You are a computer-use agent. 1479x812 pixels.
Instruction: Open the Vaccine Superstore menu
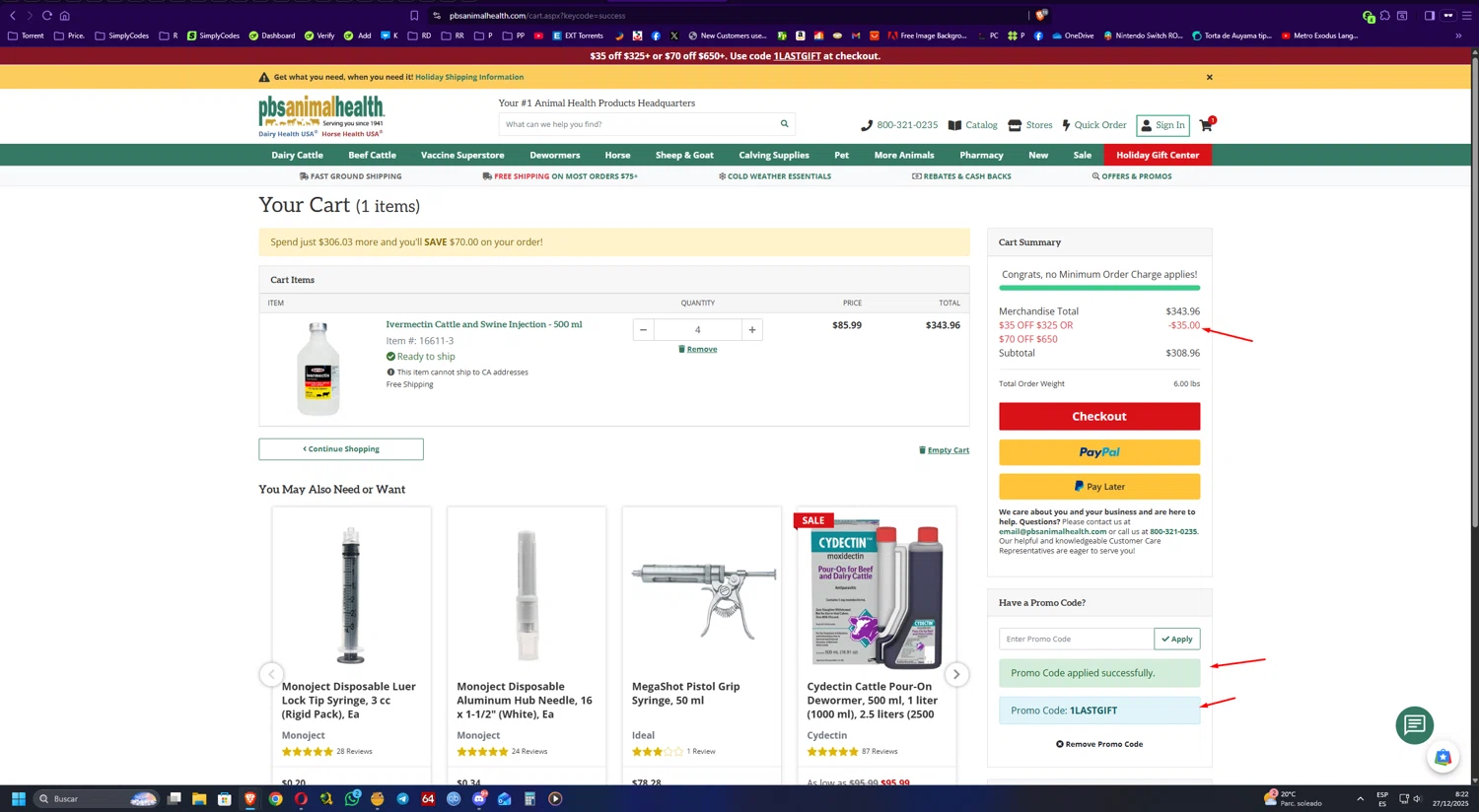(x=462, y=156)
